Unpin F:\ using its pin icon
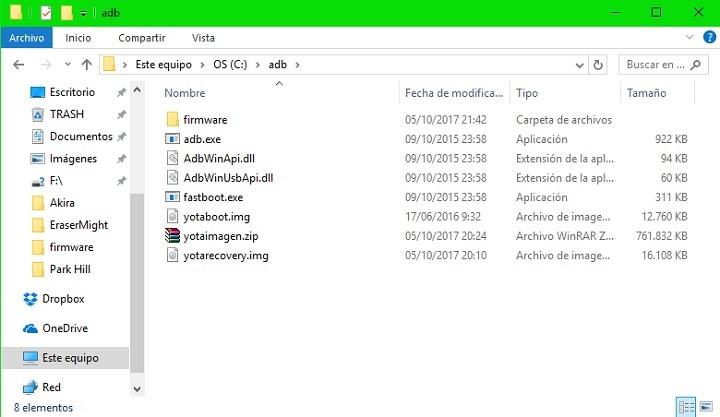 tap(121, 181)
